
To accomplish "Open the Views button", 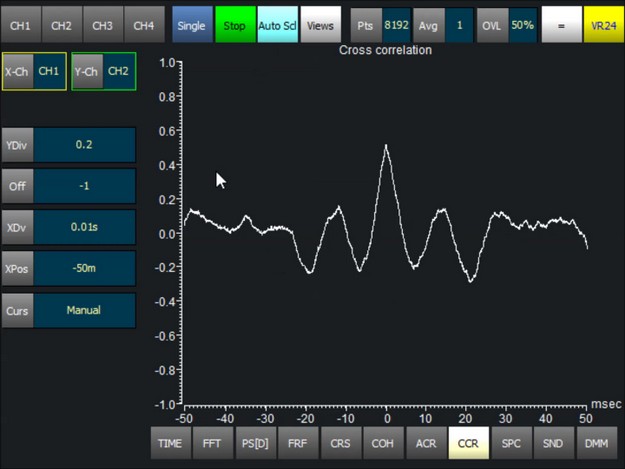I will point(320,24).
